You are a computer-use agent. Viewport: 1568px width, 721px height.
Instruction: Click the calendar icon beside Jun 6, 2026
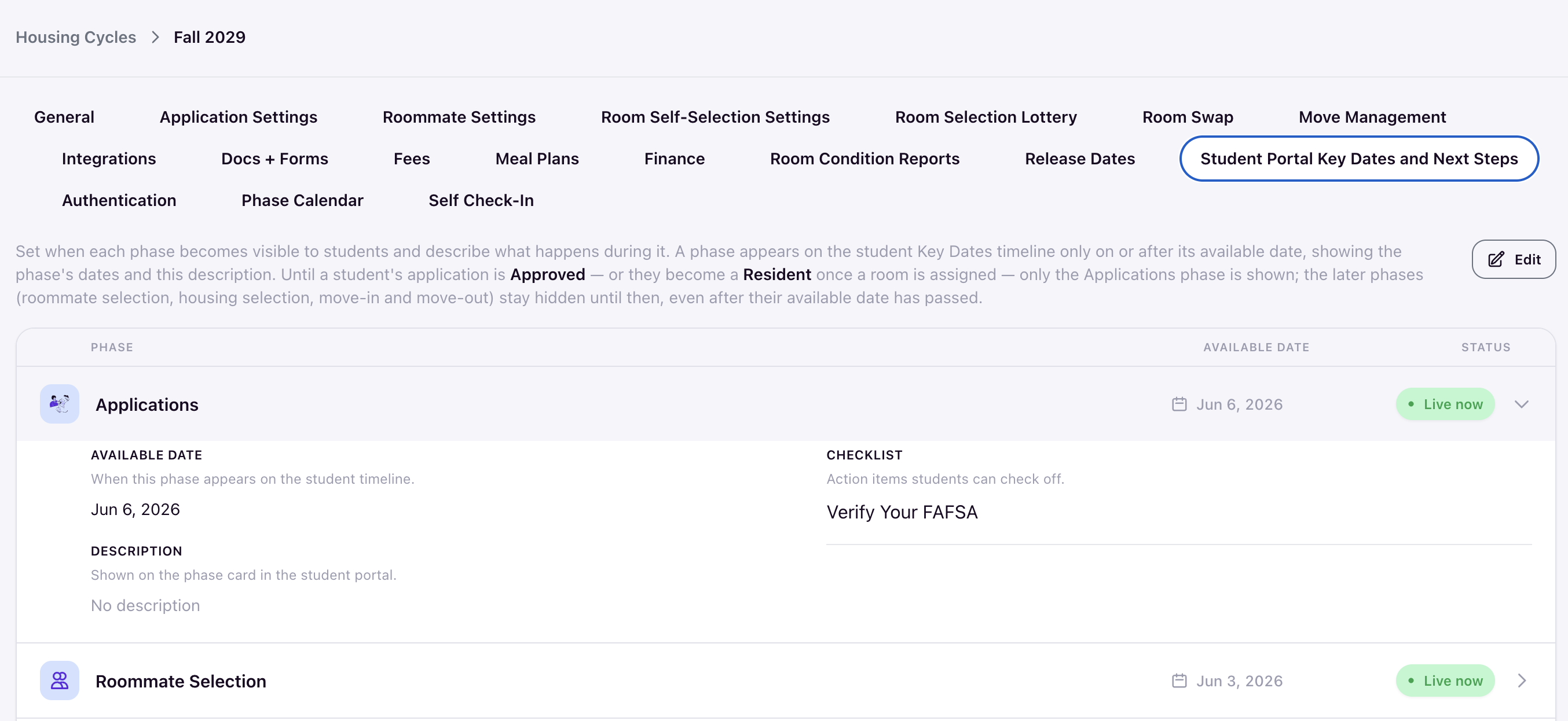[1179, 404]
